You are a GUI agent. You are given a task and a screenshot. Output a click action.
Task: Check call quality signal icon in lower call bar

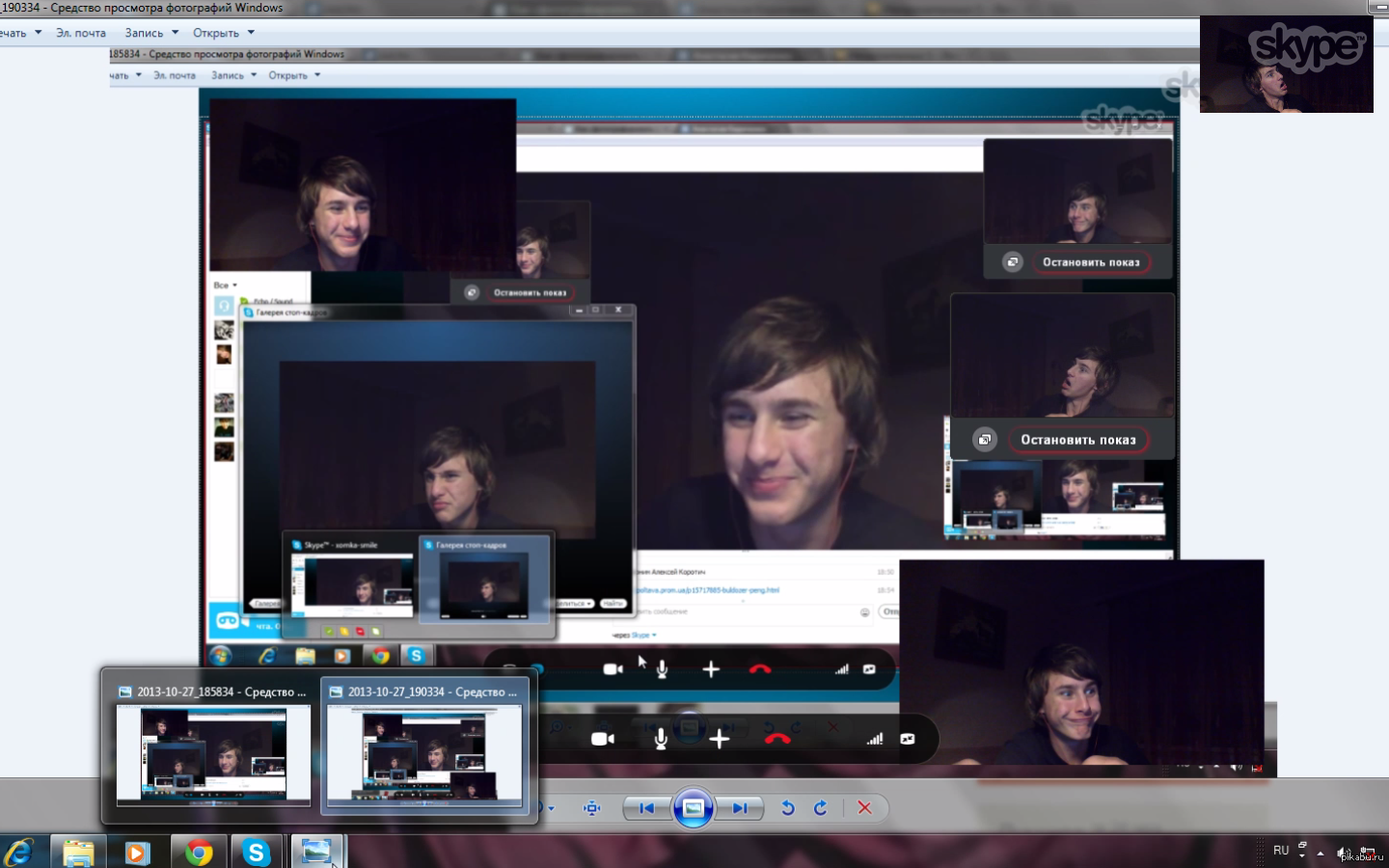click(874, 739)
